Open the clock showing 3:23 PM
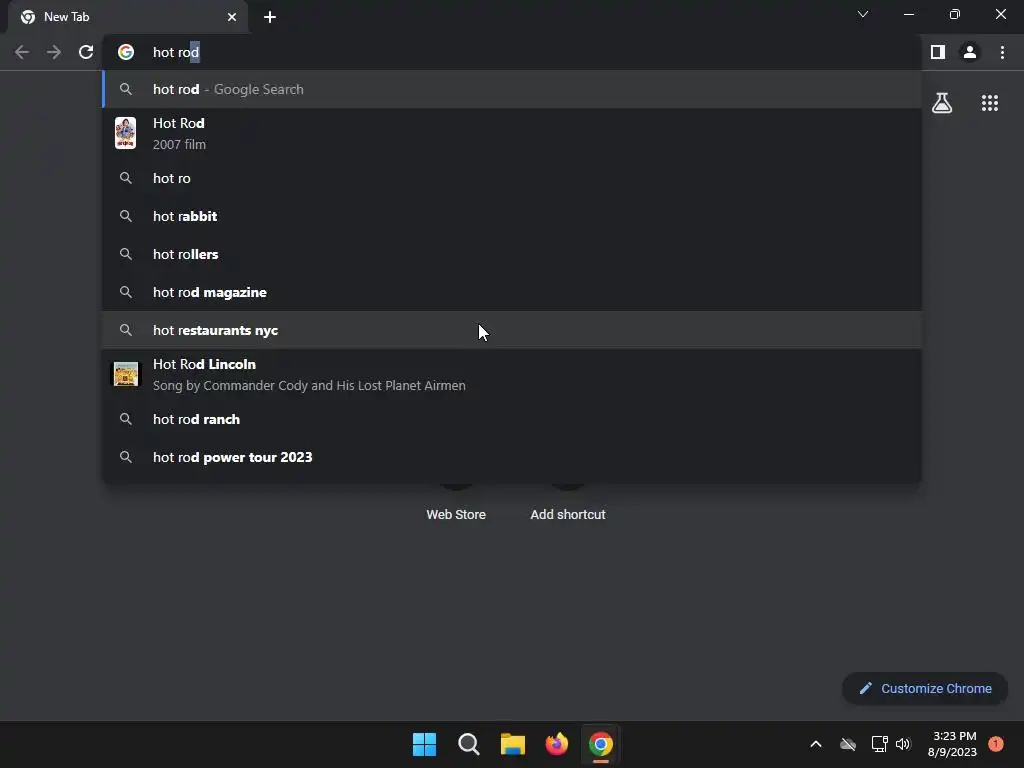Screen dimensions: 1024x768 click(952, 744)
